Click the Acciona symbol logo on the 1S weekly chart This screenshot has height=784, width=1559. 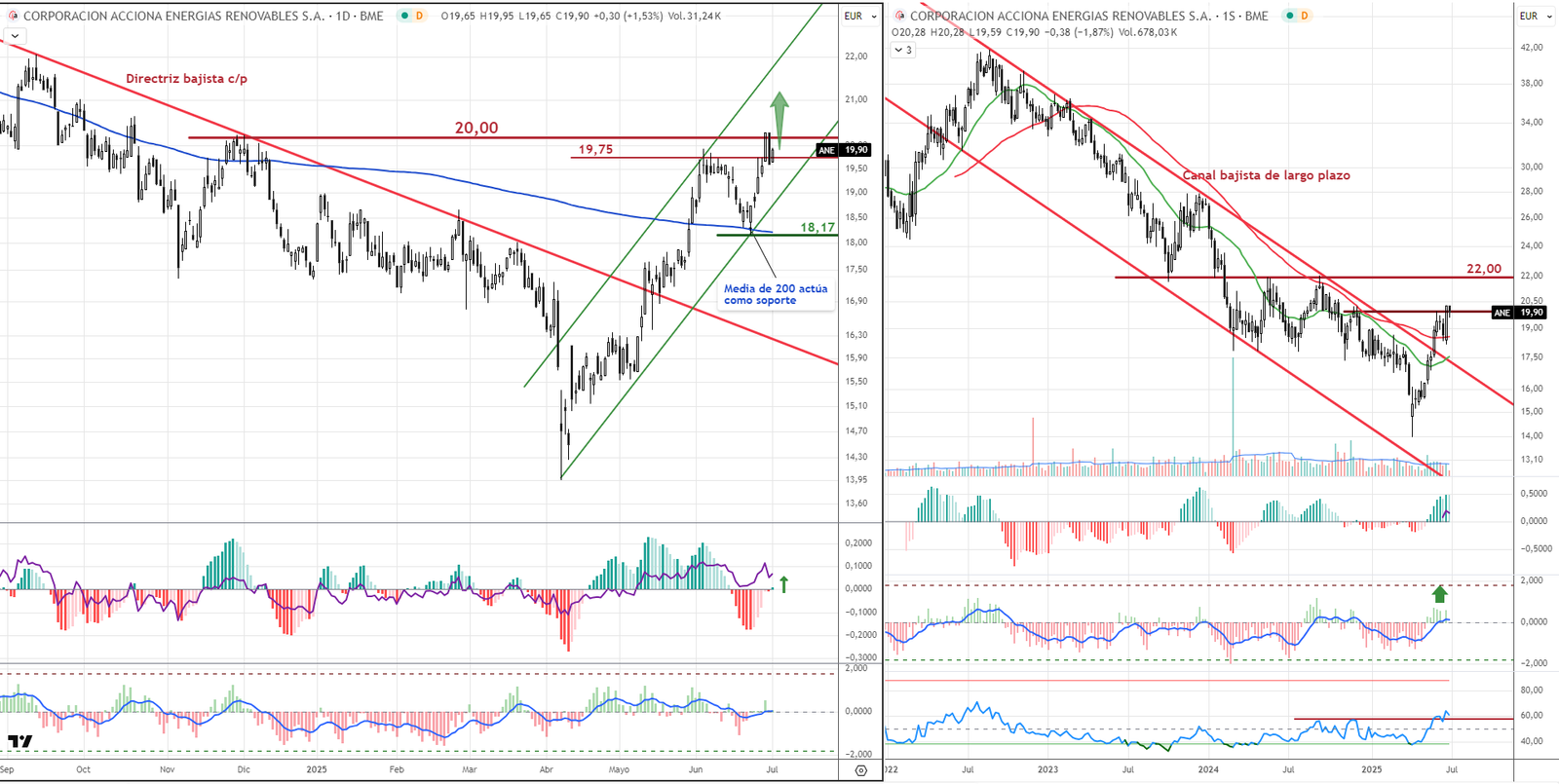tap(899, 16)
